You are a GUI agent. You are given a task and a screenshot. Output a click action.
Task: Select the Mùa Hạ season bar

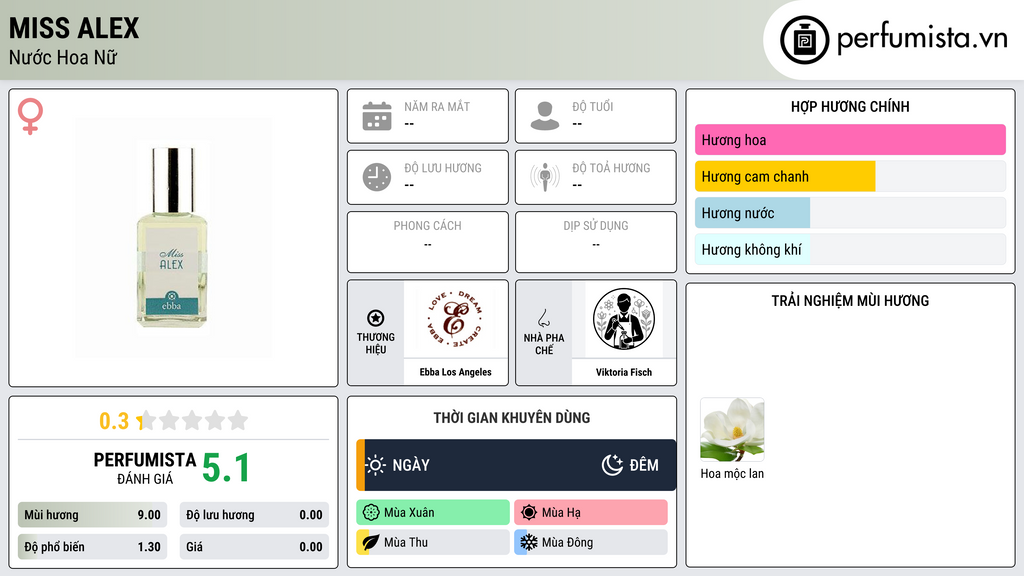591,513
